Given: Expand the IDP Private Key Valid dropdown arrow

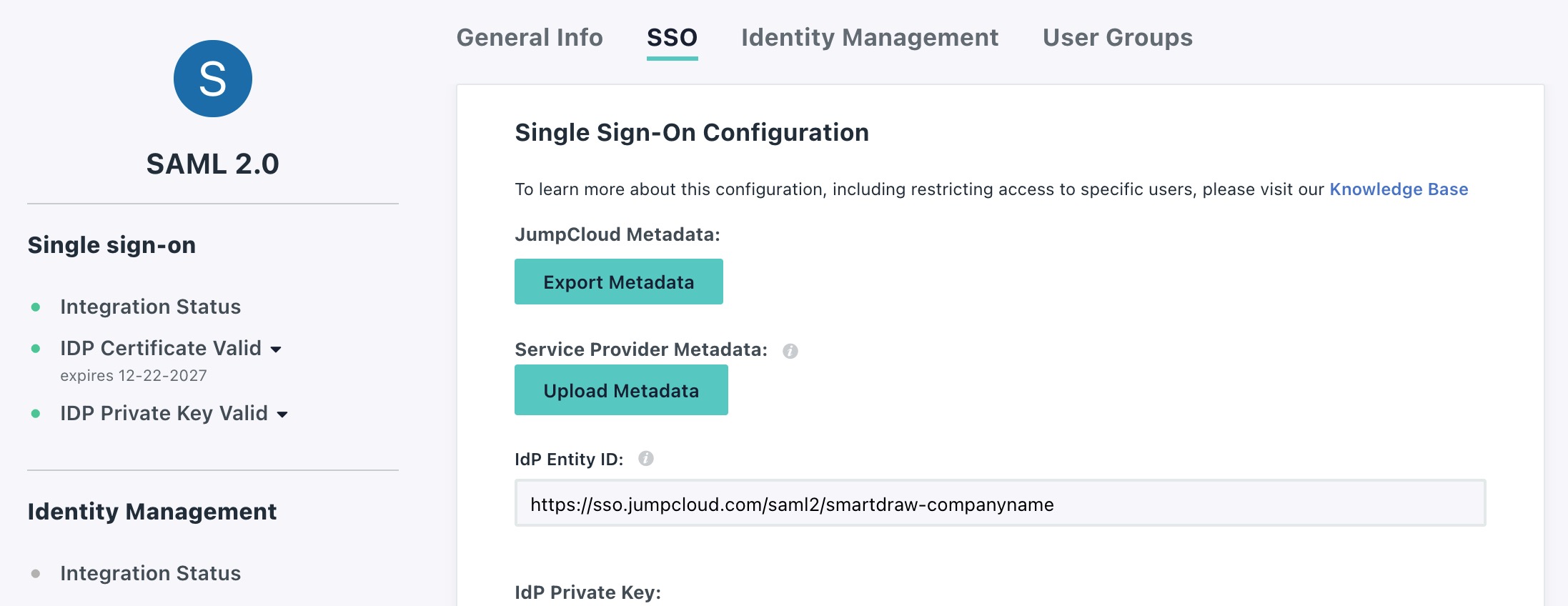Looking at the screenshot, I should click(282, 414).
